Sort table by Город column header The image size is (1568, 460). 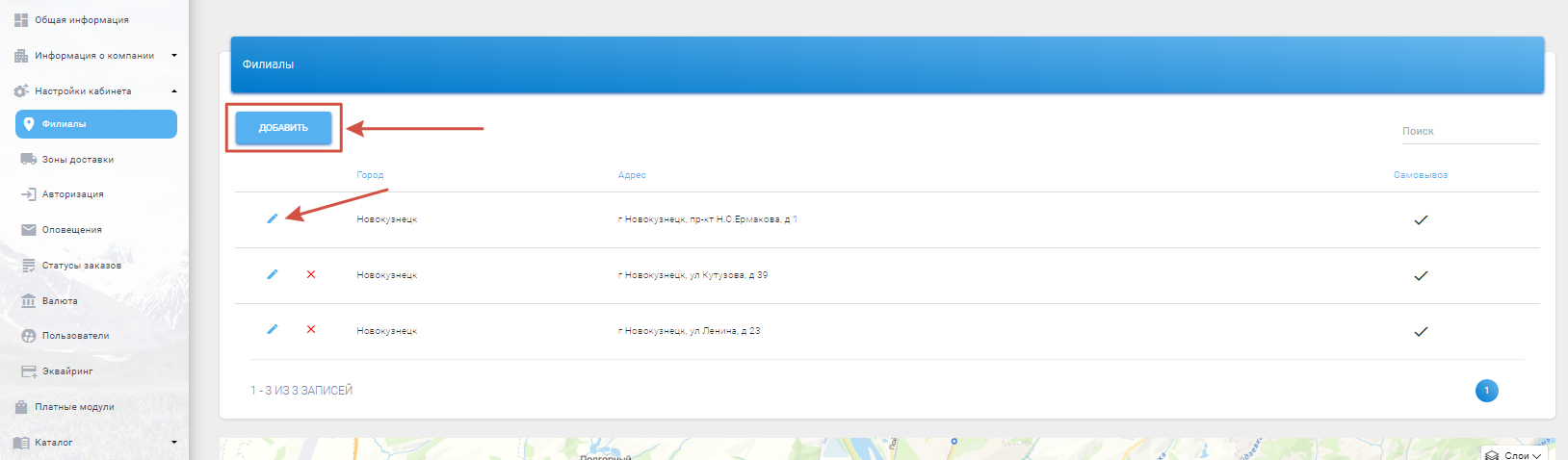pos(370,175)
